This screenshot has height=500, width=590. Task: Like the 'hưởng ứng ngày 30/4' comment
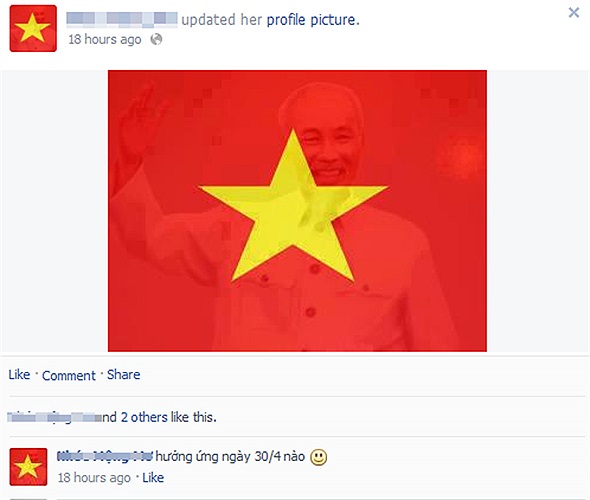pos(153,477)
